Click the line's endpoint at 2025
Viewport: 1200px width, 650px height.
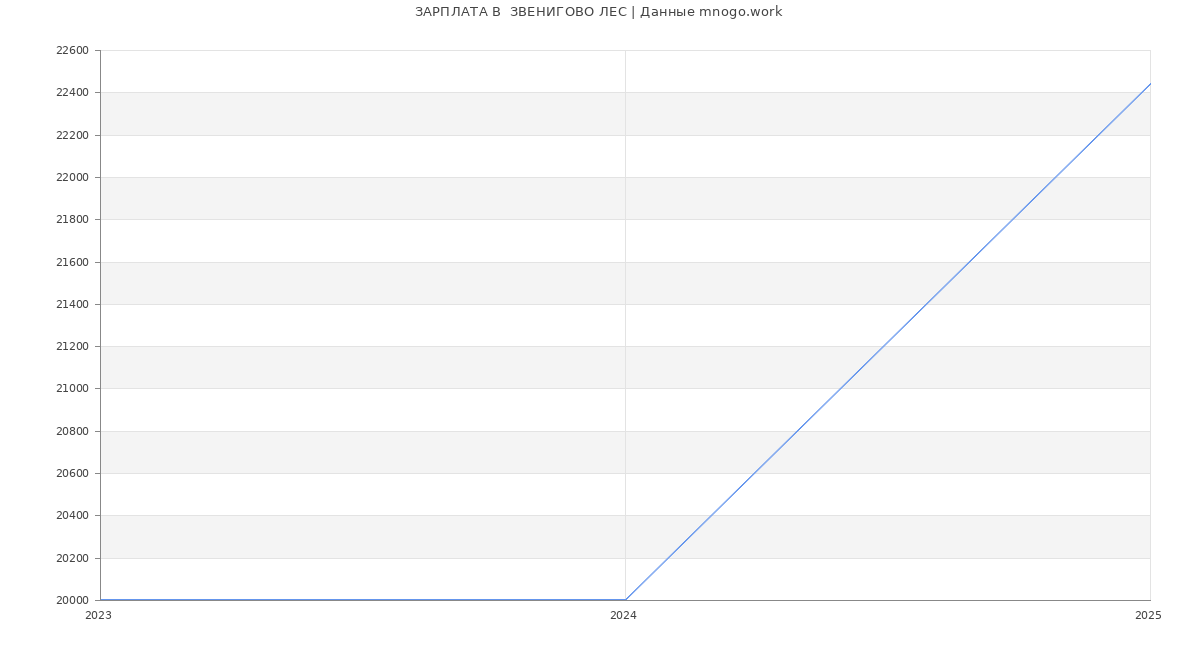coord(1150,84)
